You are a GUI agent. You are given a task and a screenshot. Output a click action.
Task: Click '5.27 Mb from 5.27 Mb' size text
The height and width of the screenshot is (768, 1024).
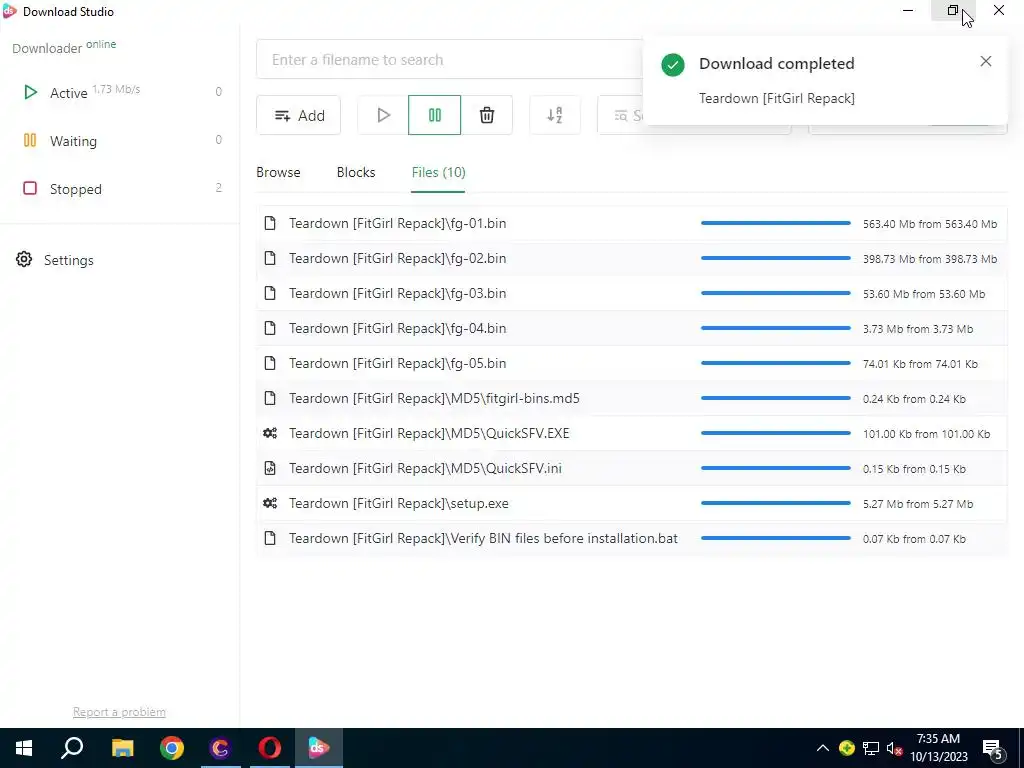click(x=918, y=504)
